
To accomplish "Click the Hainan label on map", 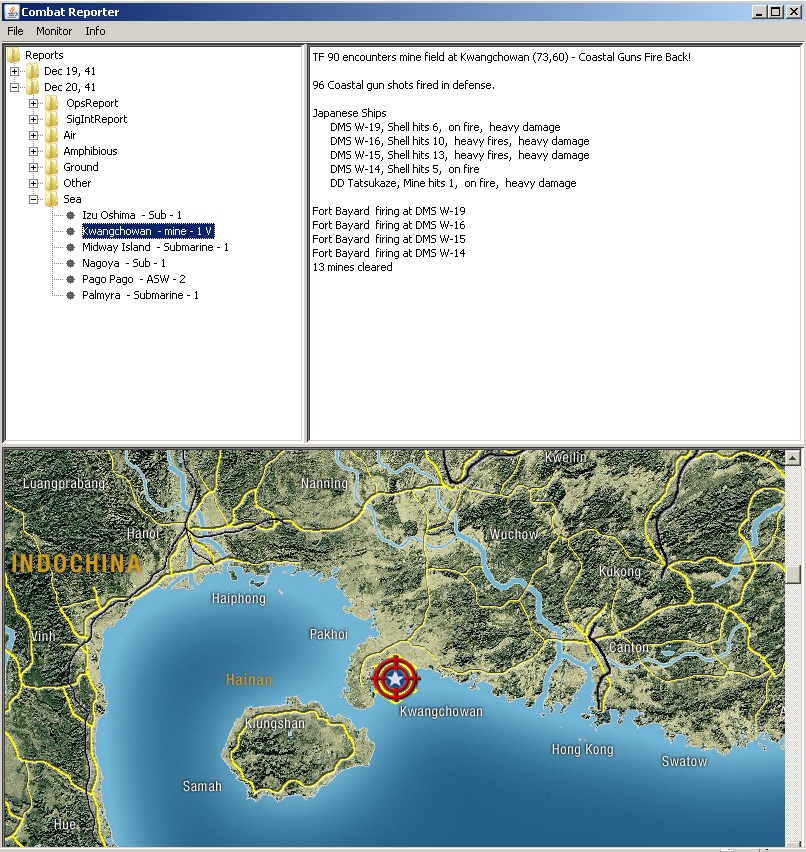I will tap(249, 679).
